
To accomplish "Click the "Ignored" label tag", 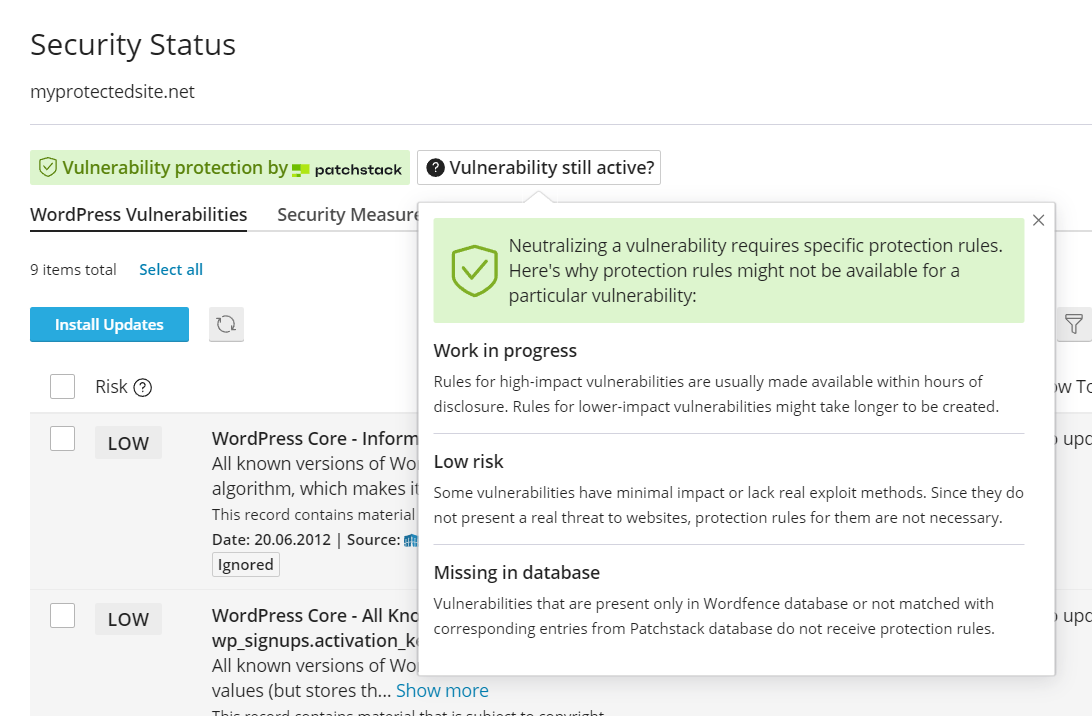I will click(246, 565).
